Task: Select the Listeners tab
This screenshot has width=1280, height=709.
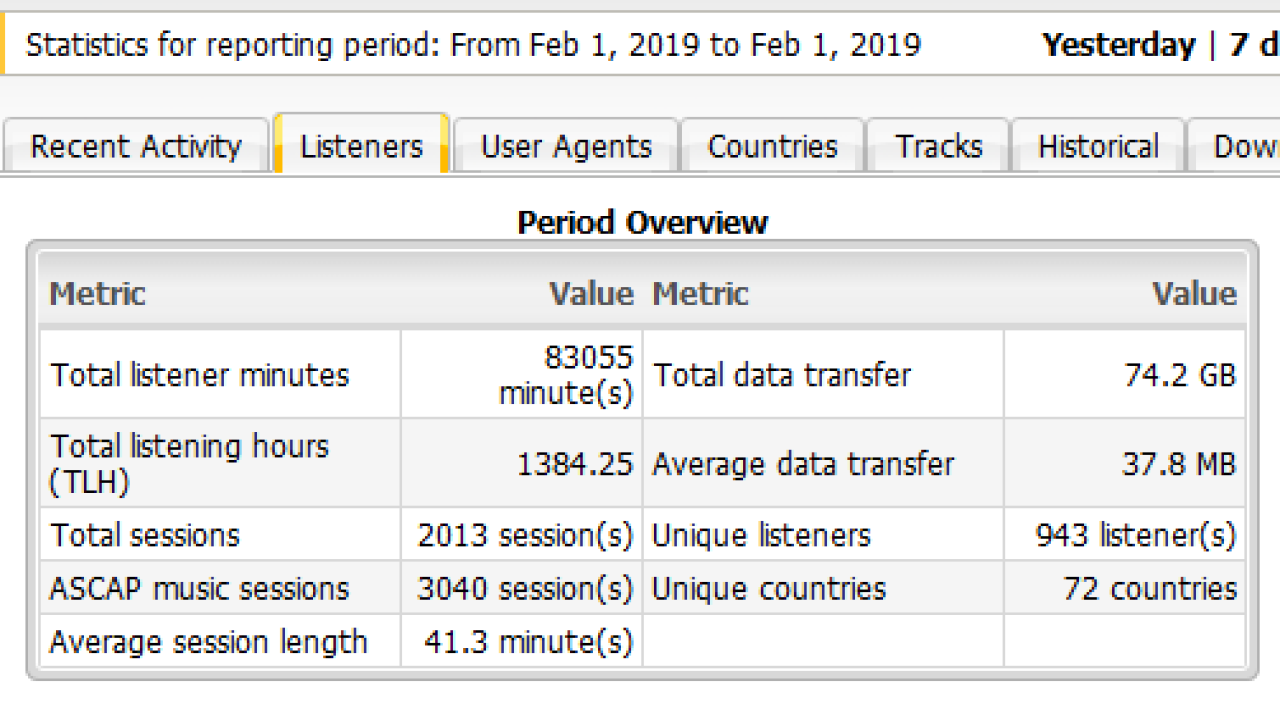Action: [361, 147]
